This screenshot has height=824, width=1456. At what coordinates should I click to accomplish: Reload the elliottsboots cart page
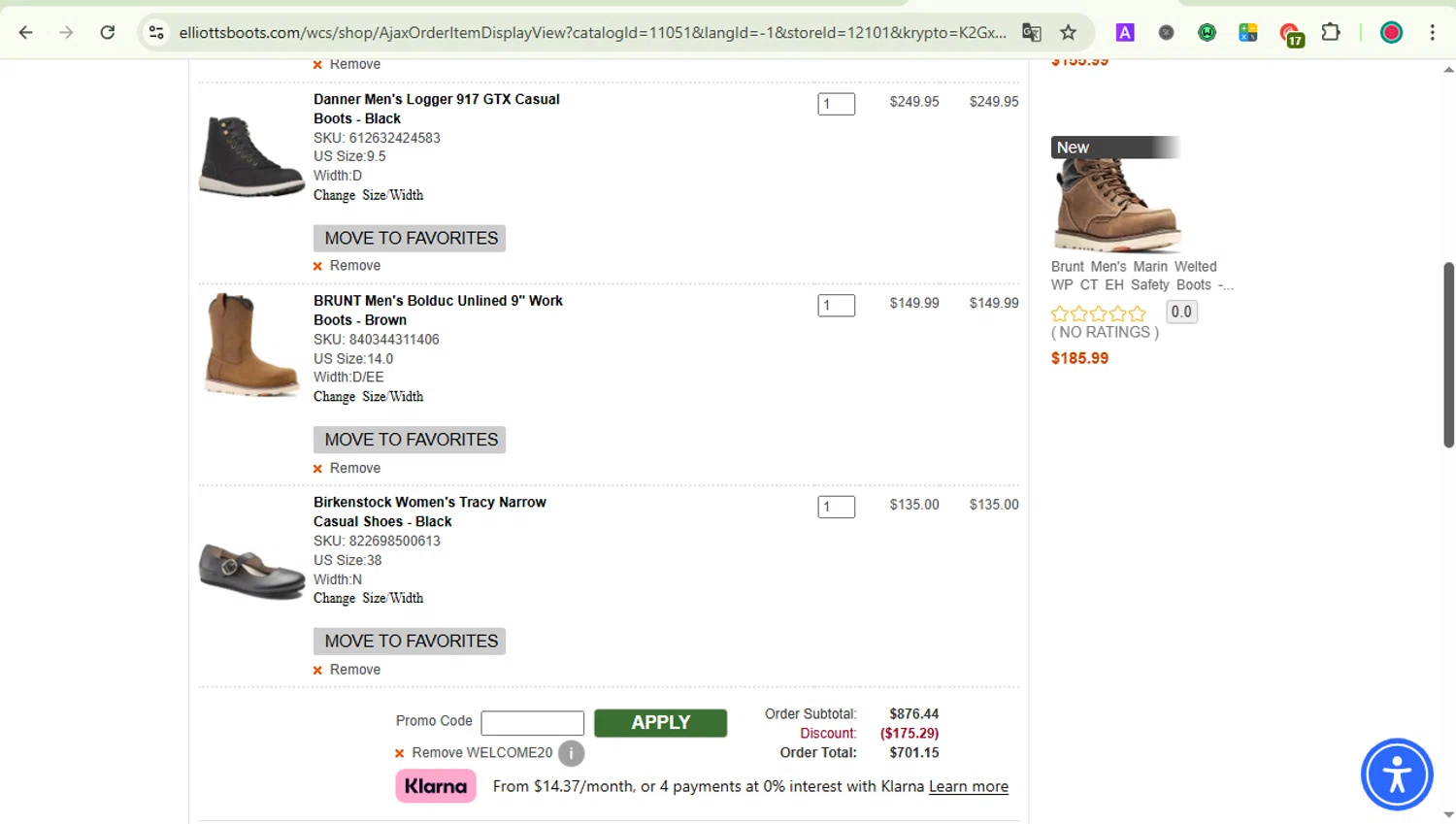point(108,32)
